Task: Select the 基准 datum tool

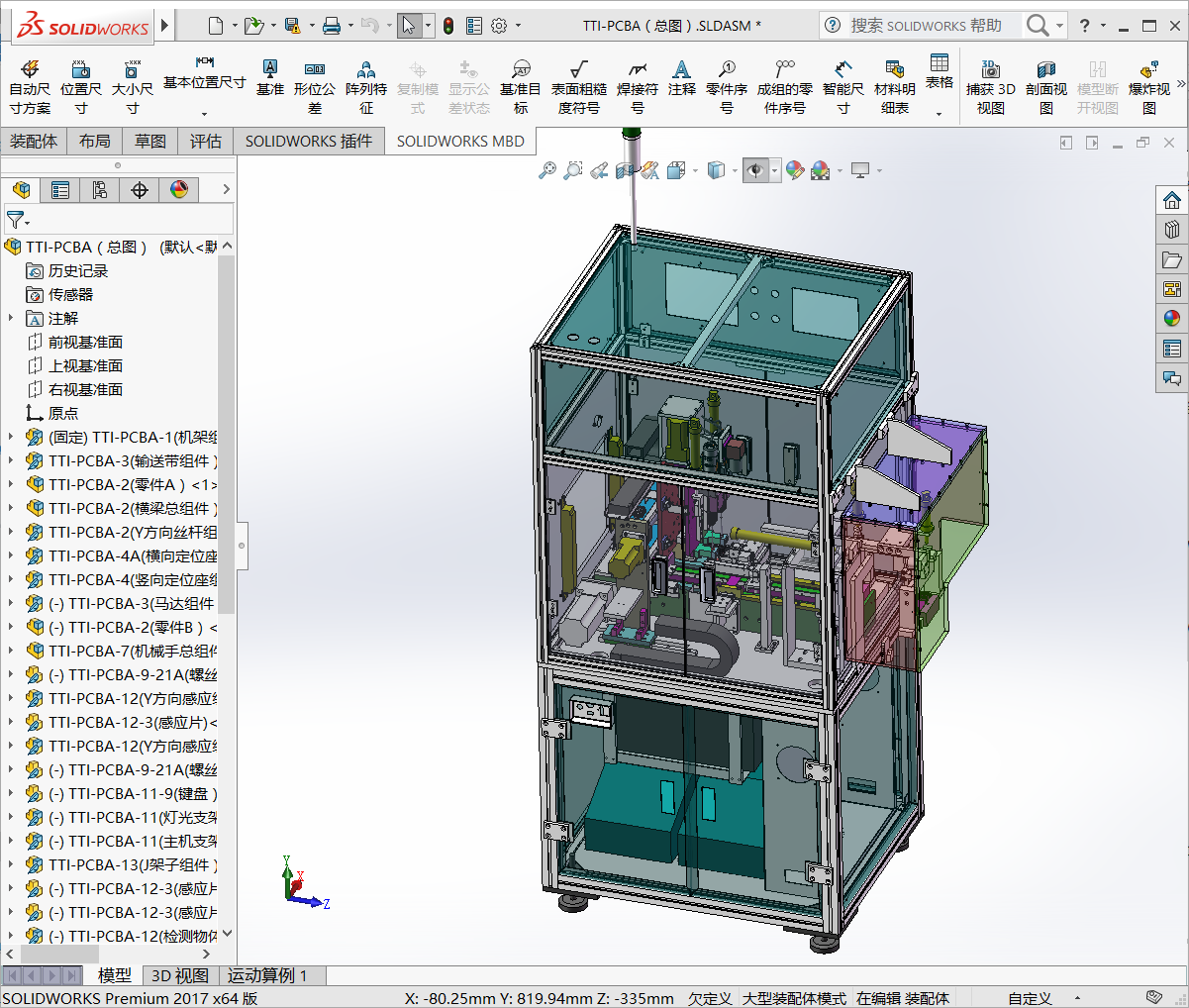Action: [269, 69]
